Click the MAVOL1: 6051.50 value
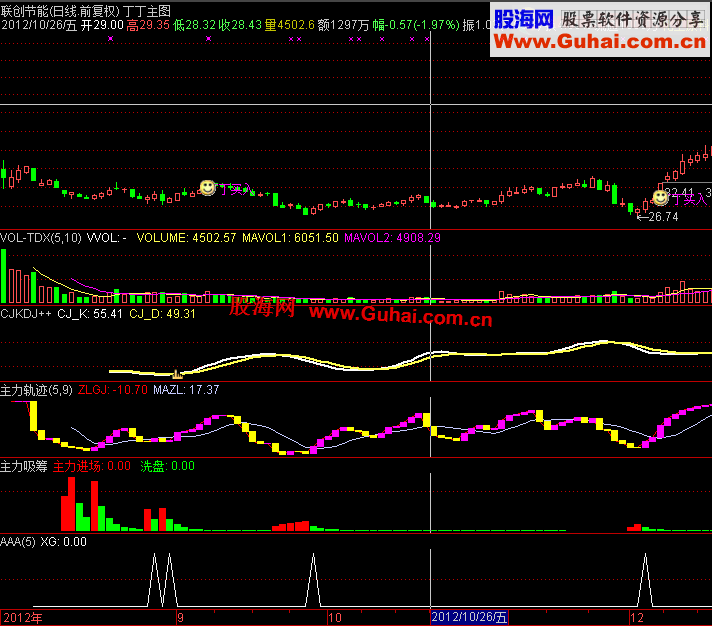The height and width of the screenshot is (626, 712). click(x=290, y=238)
